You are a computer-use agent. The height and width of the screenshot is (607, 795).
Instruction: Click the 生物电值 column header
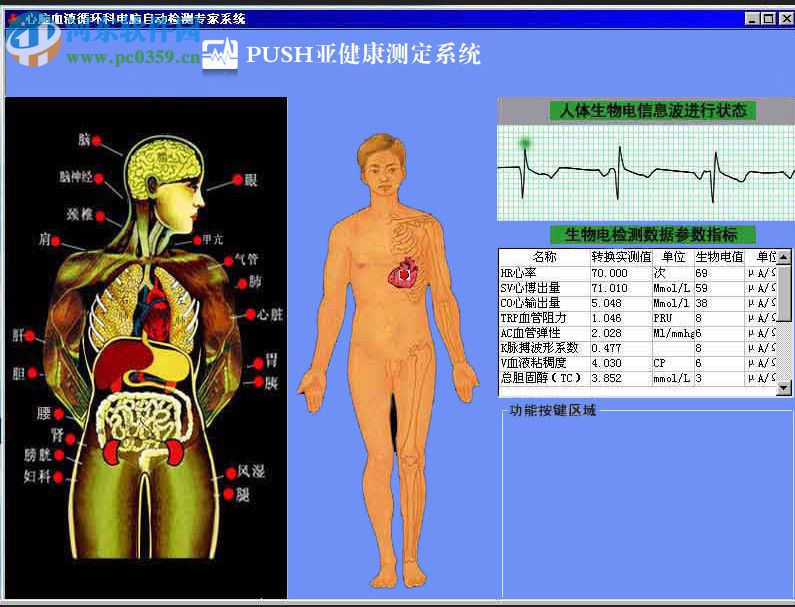point(719,257)
